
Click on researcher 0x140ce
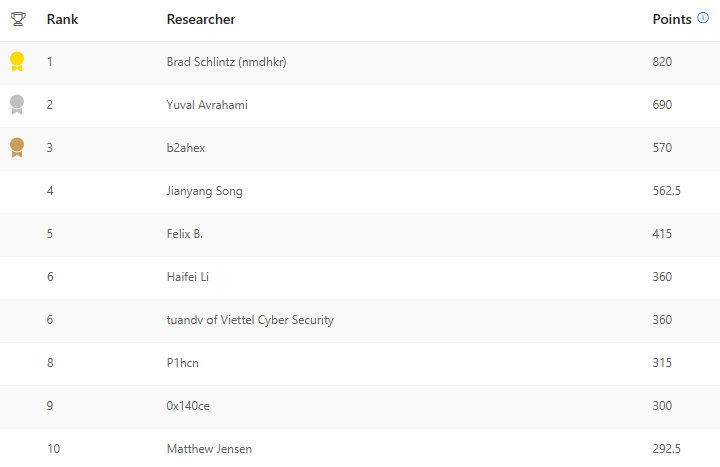tap(188, 406)
